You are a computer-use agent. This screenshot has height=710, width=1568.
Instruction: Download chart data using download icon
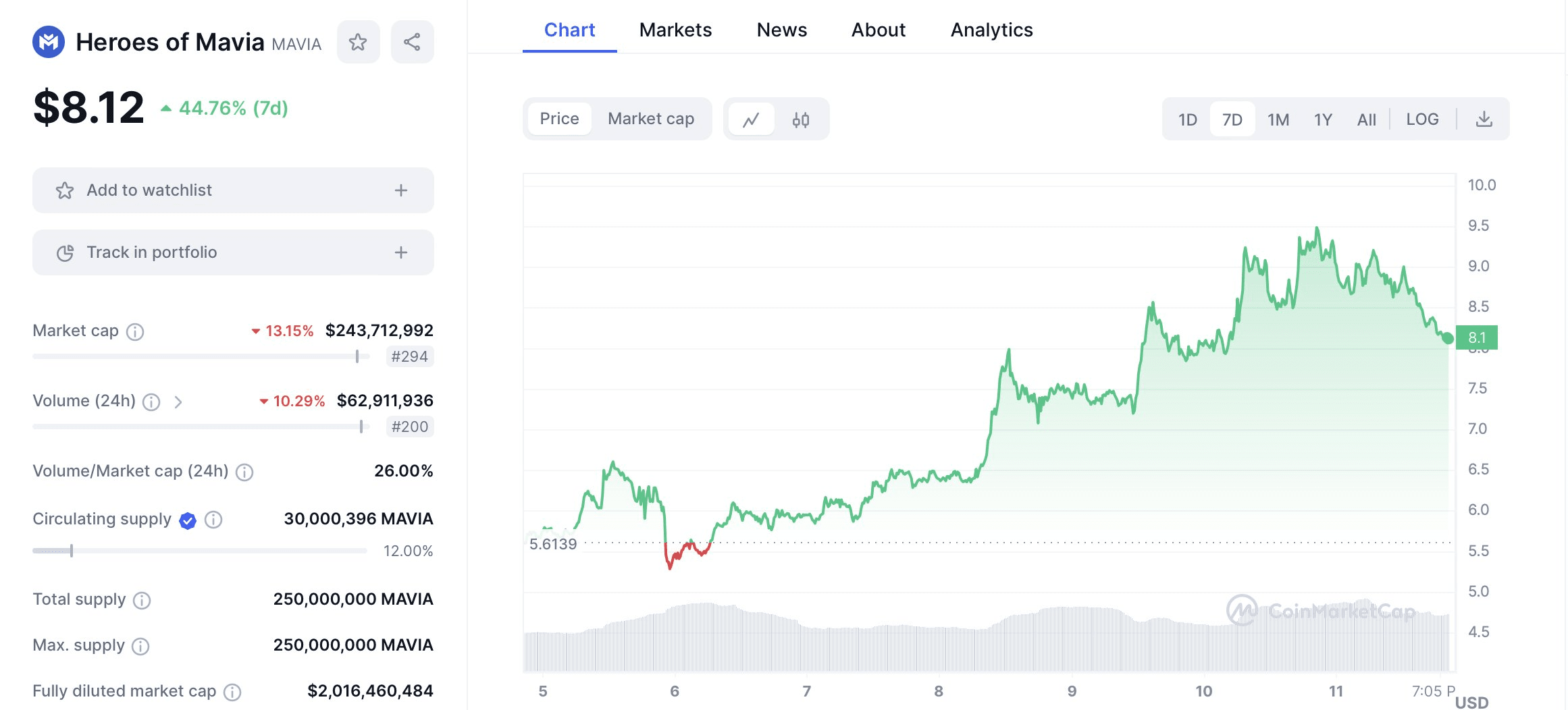(1484, 119)
